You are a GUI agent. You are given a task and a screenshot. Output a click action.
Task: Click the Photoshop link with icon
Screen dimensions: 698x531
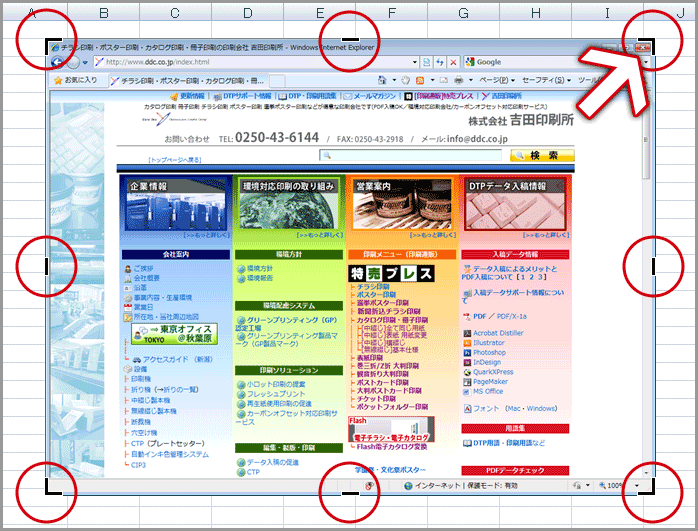coord(485,353)
